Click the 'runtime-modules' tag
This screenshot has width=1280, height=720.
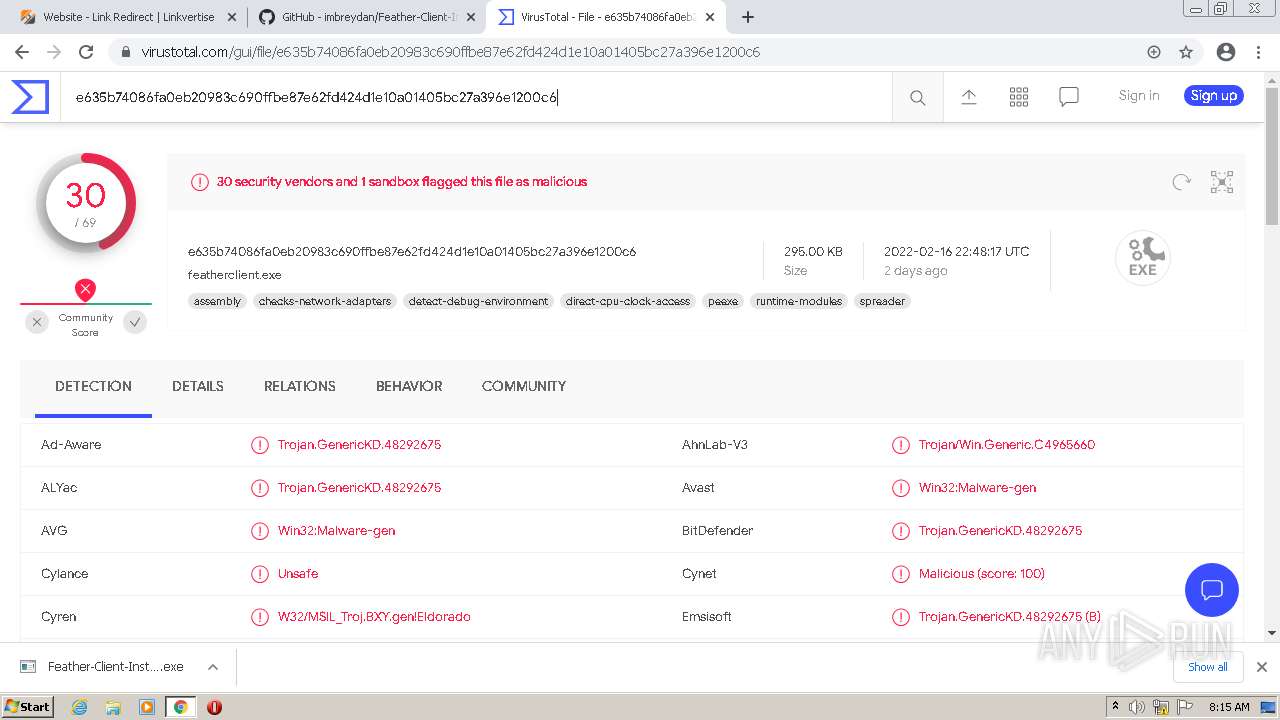pos(799,301)
